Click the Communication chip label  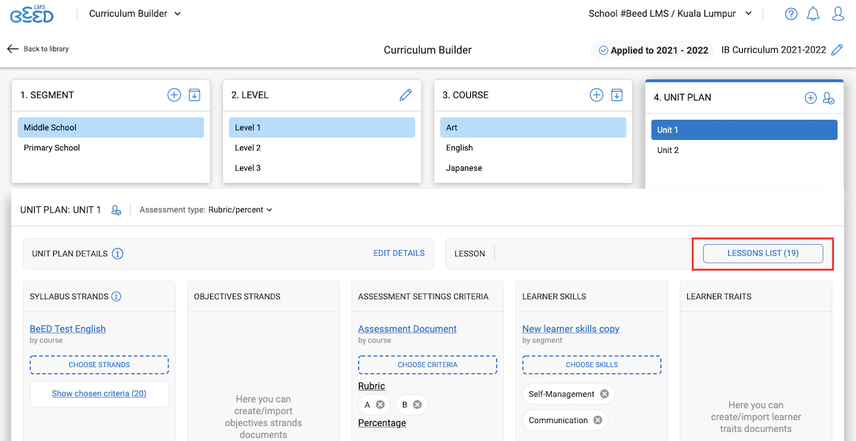[558, 420]
